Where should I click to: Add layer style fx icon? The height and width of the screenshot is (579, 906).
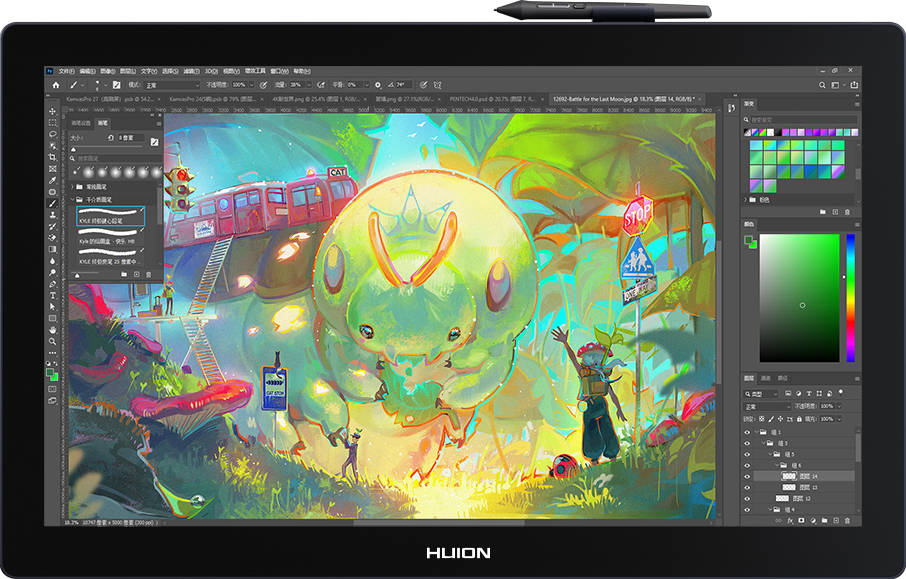pyautogui.click(x=790, y=521)
